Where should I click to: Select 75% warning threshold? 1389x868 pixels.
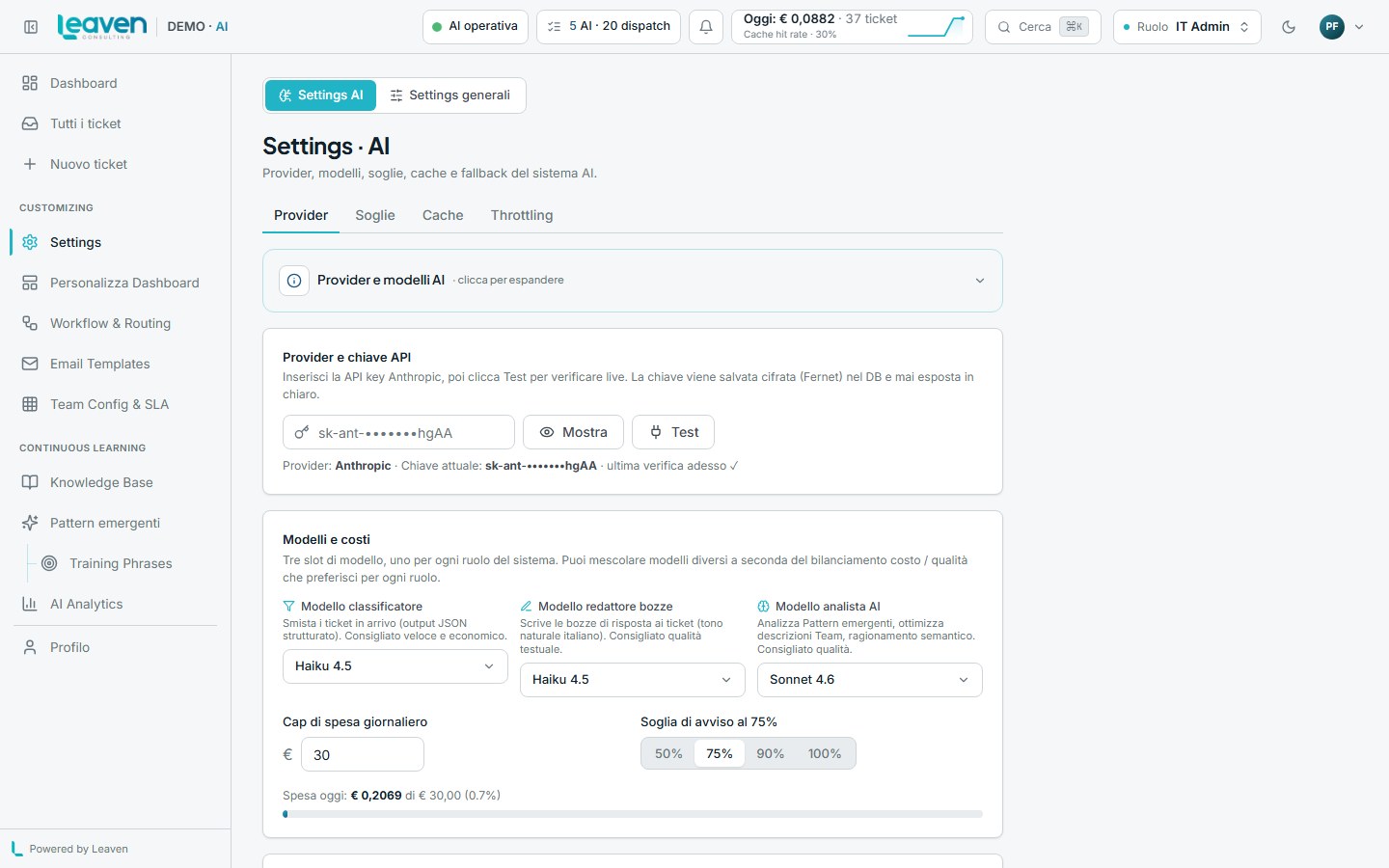tap(720, 754)
